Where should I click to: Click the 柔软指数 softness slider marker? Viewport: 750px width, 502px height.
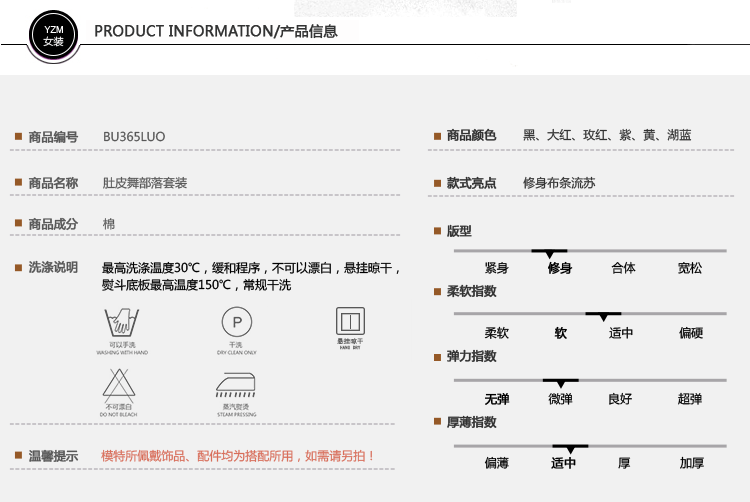coord(603,316)
